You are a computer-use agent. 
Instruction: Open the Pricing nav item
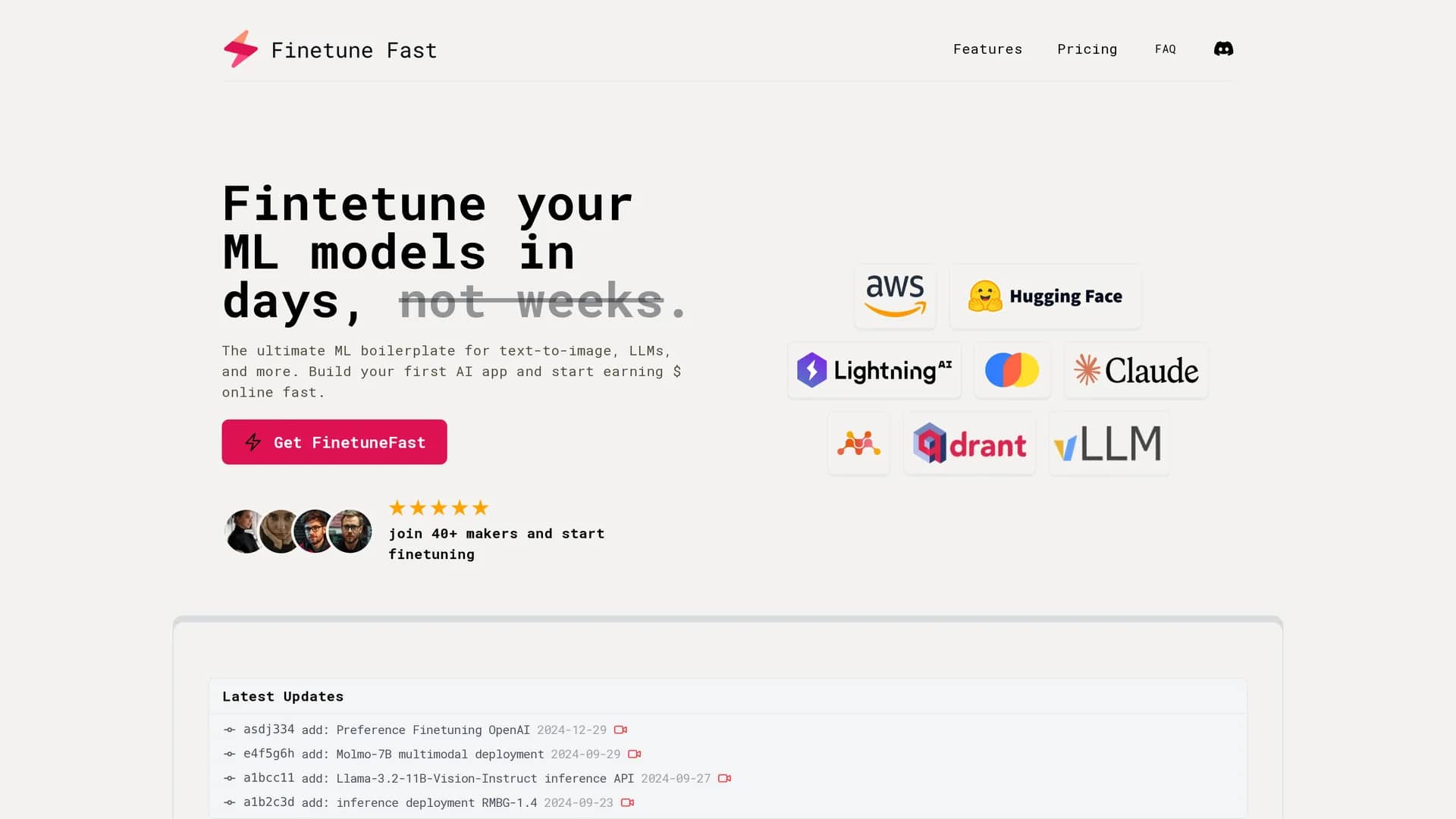pos(1087,49)
